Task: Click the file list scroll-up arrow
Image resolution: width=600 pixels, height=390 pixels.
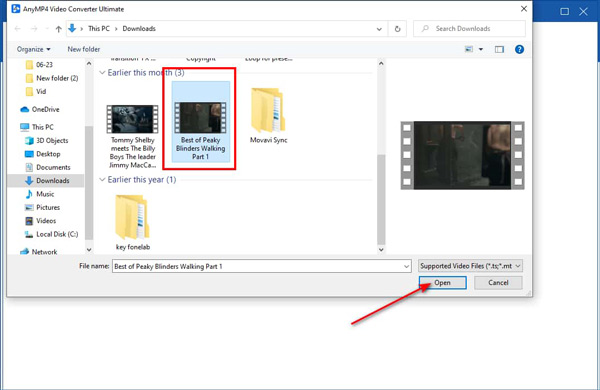Action: tap(381, 64)
